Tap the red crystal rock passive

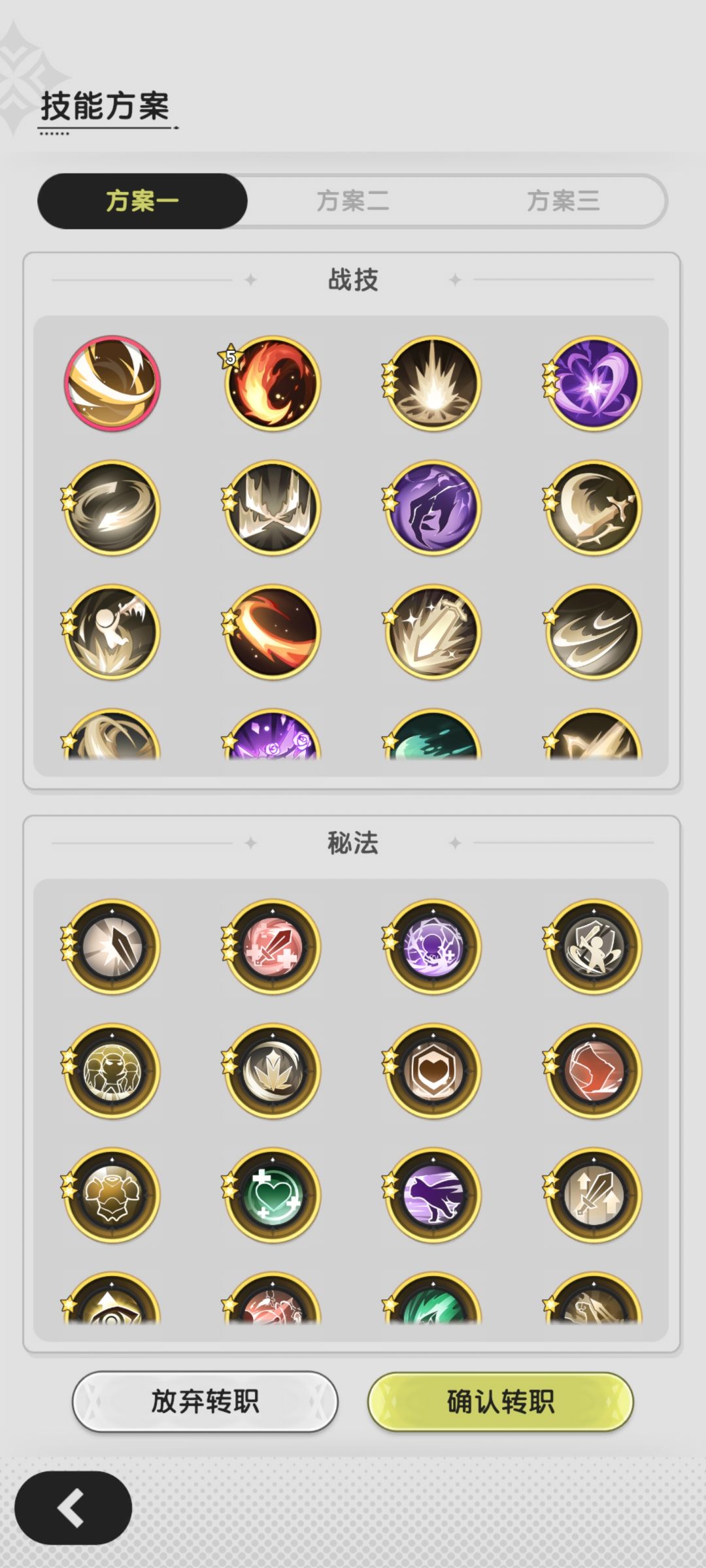[594, 1071]
